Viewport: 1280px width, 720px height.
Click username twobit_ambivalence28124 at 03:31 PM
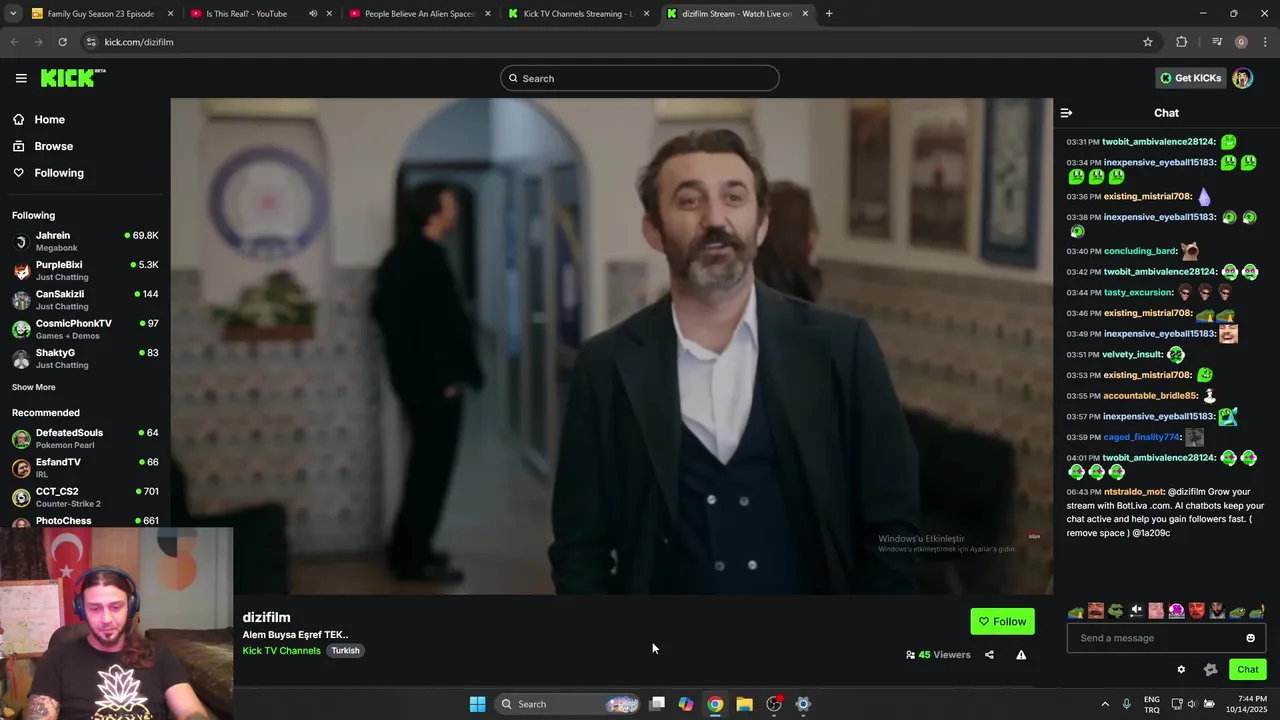pos(1159,142)
